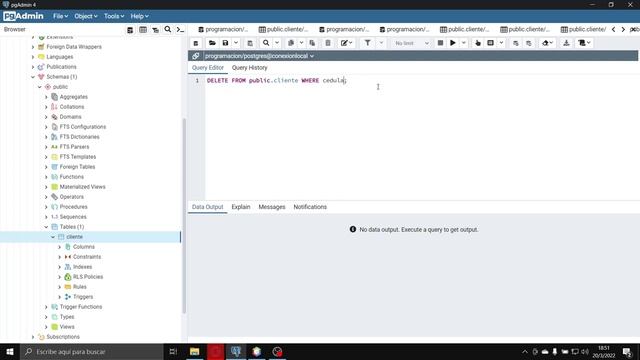Click the Download CSV icon

click(x=566, y=43)
